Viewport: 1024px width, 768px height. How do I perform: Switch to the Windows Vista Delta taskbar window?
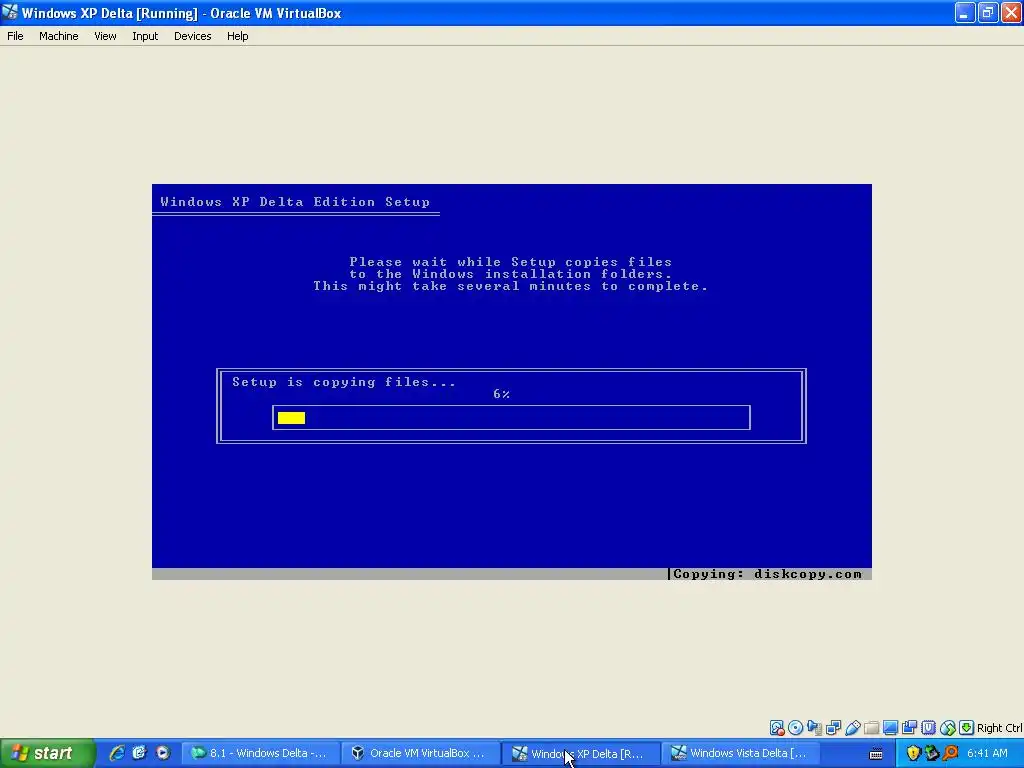point(742,753)
